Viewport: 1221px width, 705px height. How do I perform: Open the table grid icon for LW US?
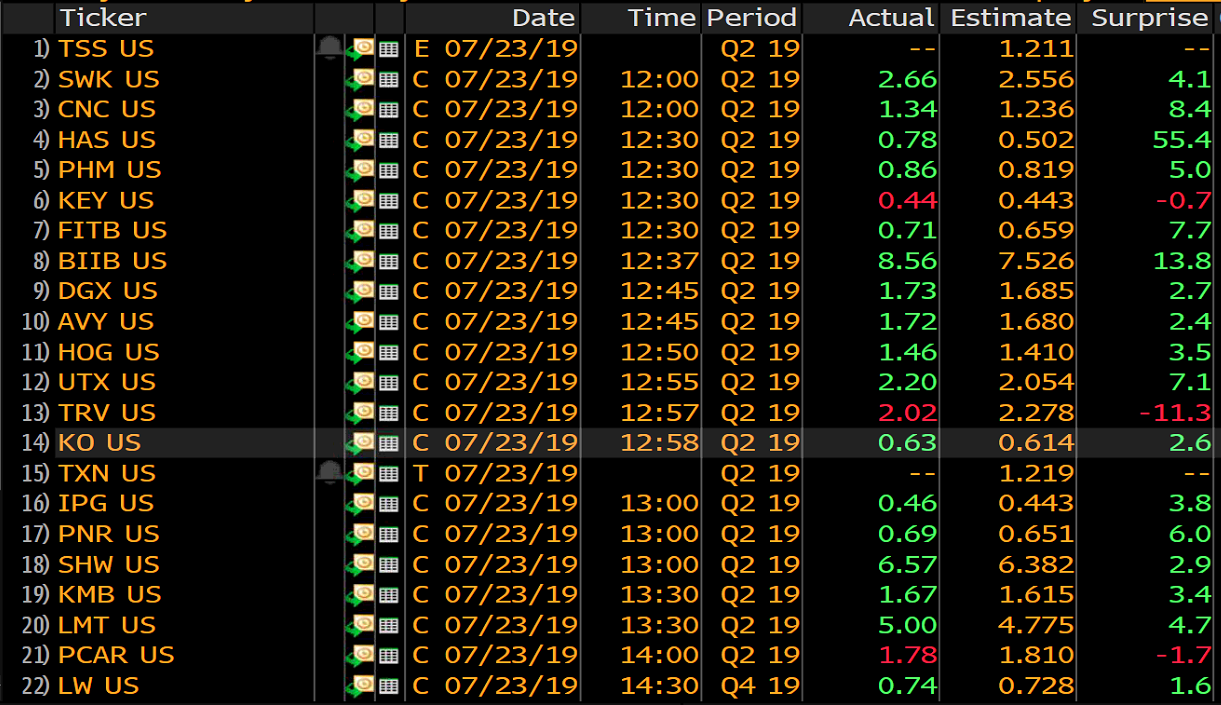click(389, 686)
